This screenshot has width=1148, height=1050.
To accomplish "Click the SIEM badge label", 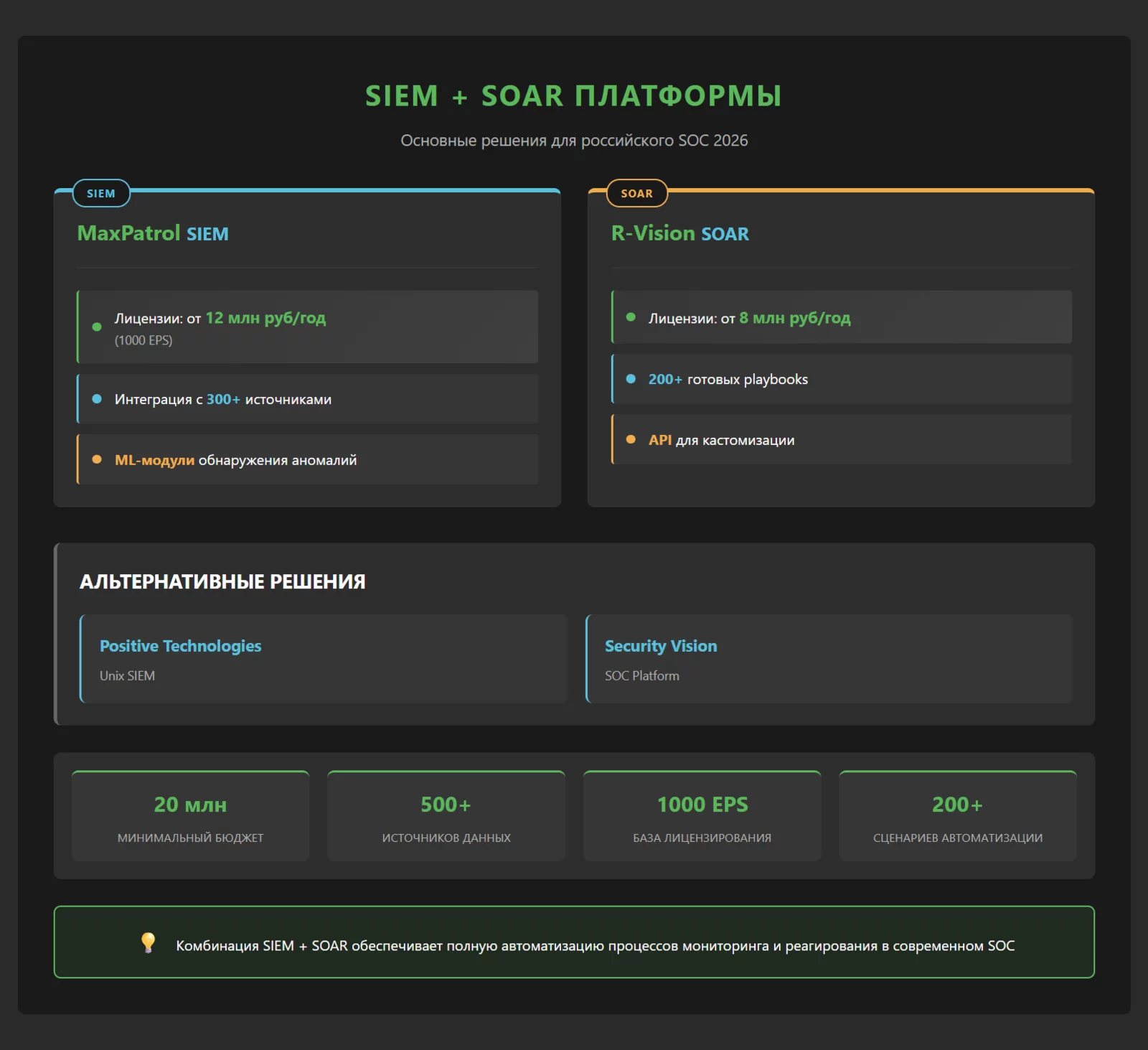I will pyautogui.click(x=101, y=193).
